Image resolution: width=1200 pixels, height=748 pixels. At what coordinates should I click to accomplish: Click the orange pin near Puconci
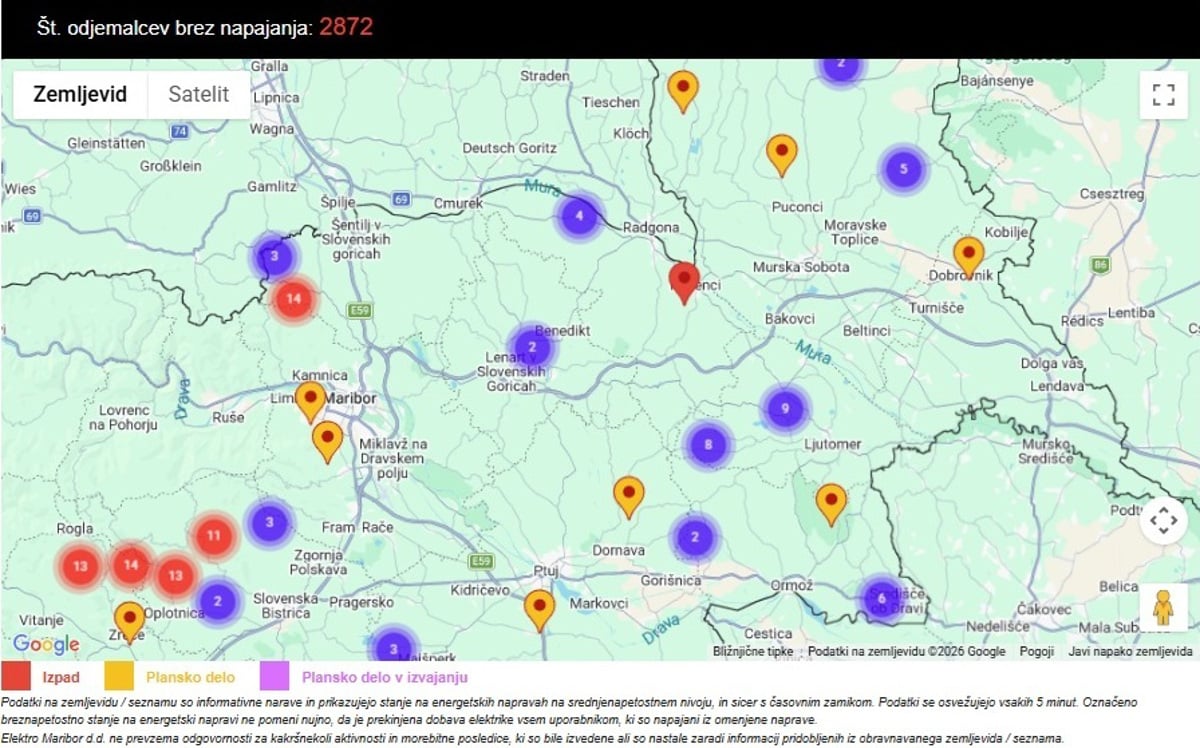[x=781, y=154]
